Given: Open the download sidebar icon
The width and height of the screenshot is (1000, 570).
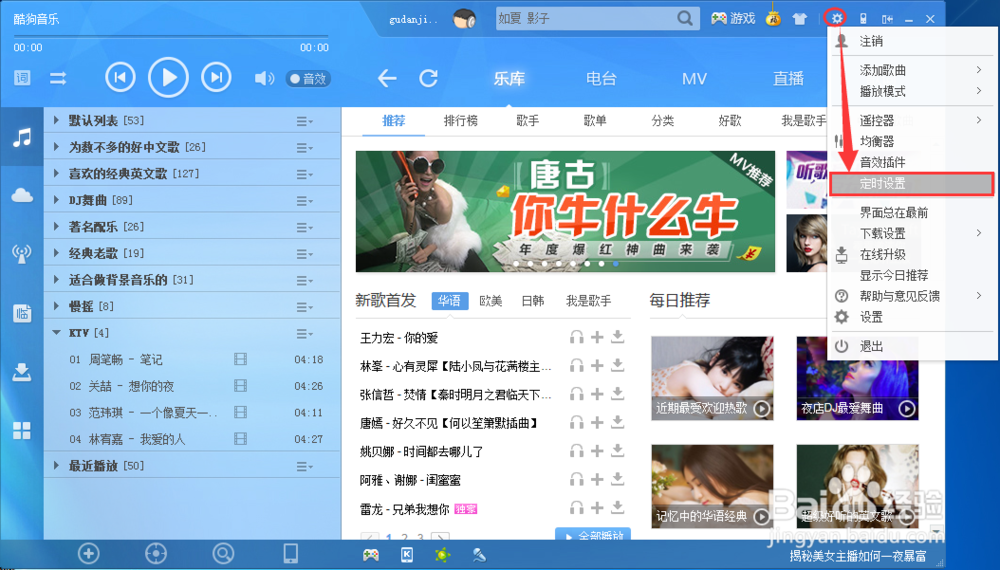Looking at the screenshot, I should 22,372.
